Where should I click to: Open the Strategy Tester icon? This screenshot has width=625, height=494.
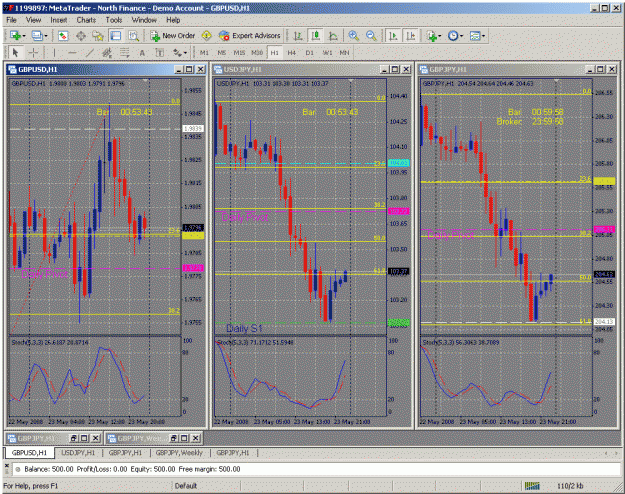(x=133, y=36)
